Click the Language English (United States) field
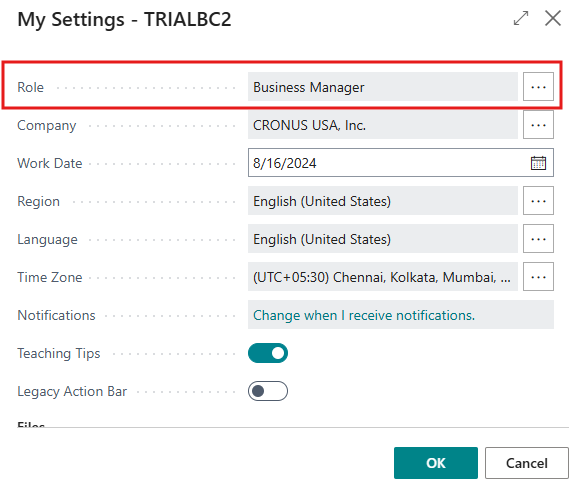 click(383, 239)
